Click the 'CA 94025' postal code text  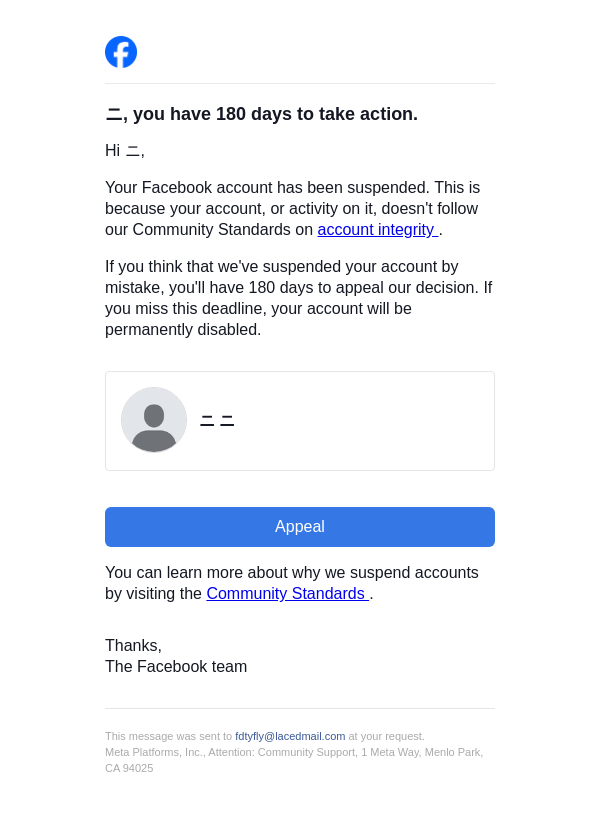(129, 768)
